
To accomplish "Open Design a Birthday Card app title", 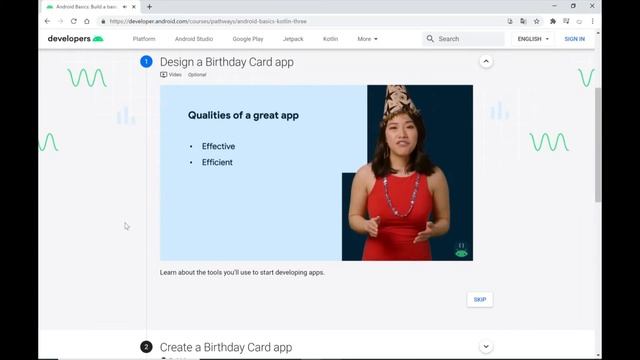I will point(227,62).
